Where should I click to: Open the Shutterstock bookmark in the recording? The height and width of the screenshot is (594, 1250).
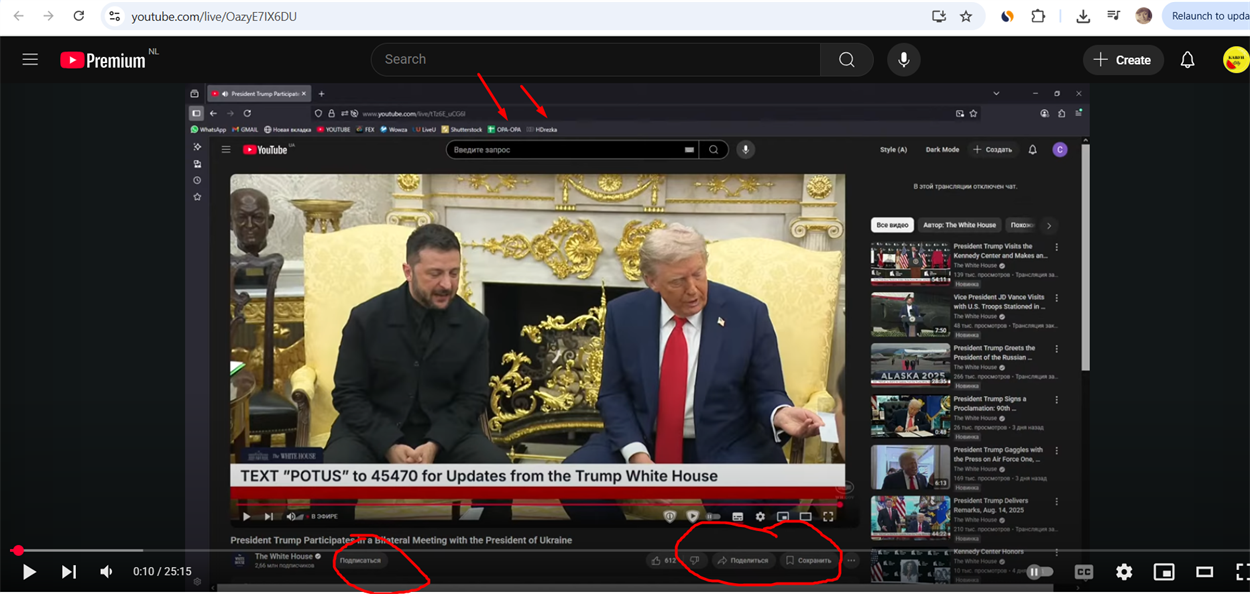[x=462, y=129]
